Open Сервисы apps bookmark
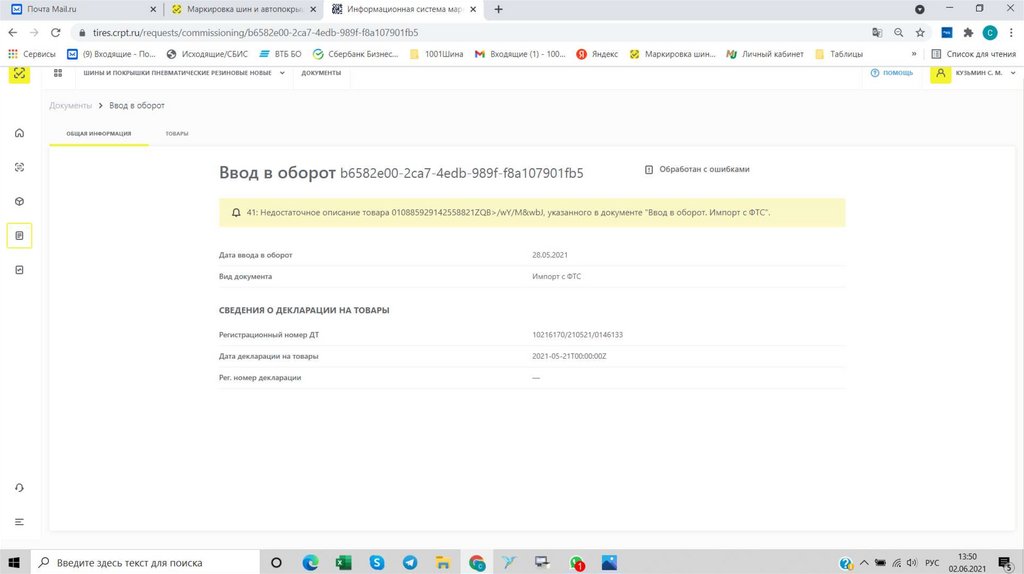The height and width of the screenshot is (574, 1024). [x=31, y=54]
